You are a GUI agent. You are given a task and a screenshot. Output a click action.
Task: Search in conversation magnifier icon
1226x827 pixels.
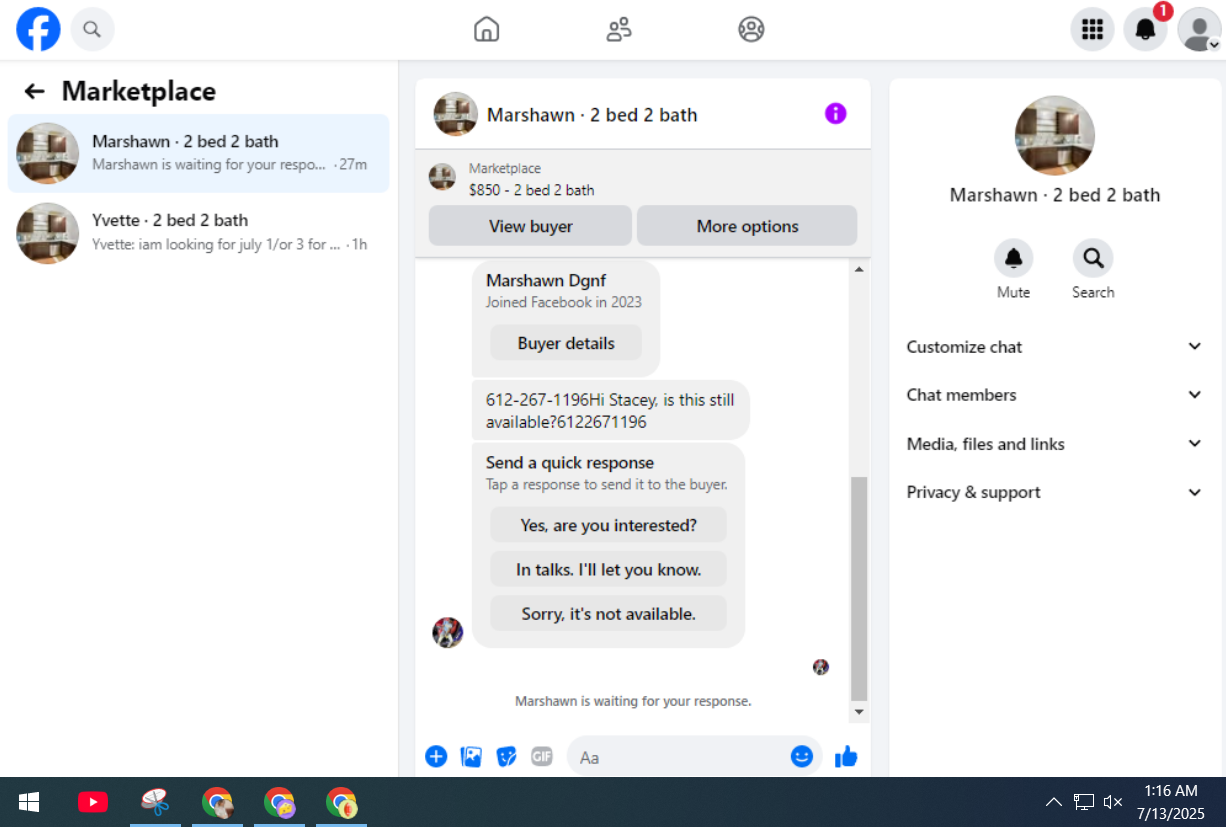pyautogui.click(x=1093, y=259)
